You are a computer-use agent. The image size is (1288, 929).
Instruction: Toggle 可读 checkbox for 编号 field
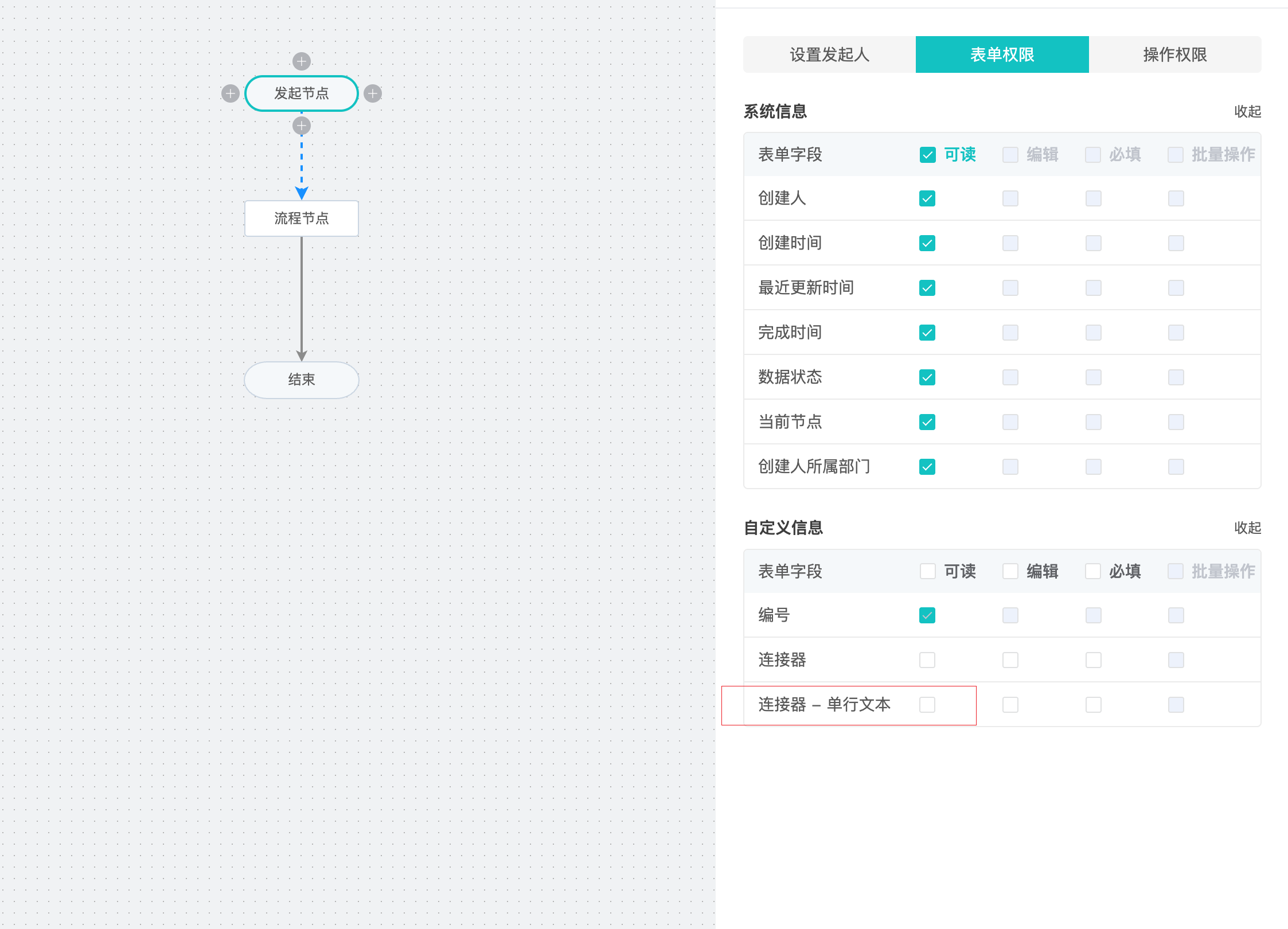[x=927, y=615]
